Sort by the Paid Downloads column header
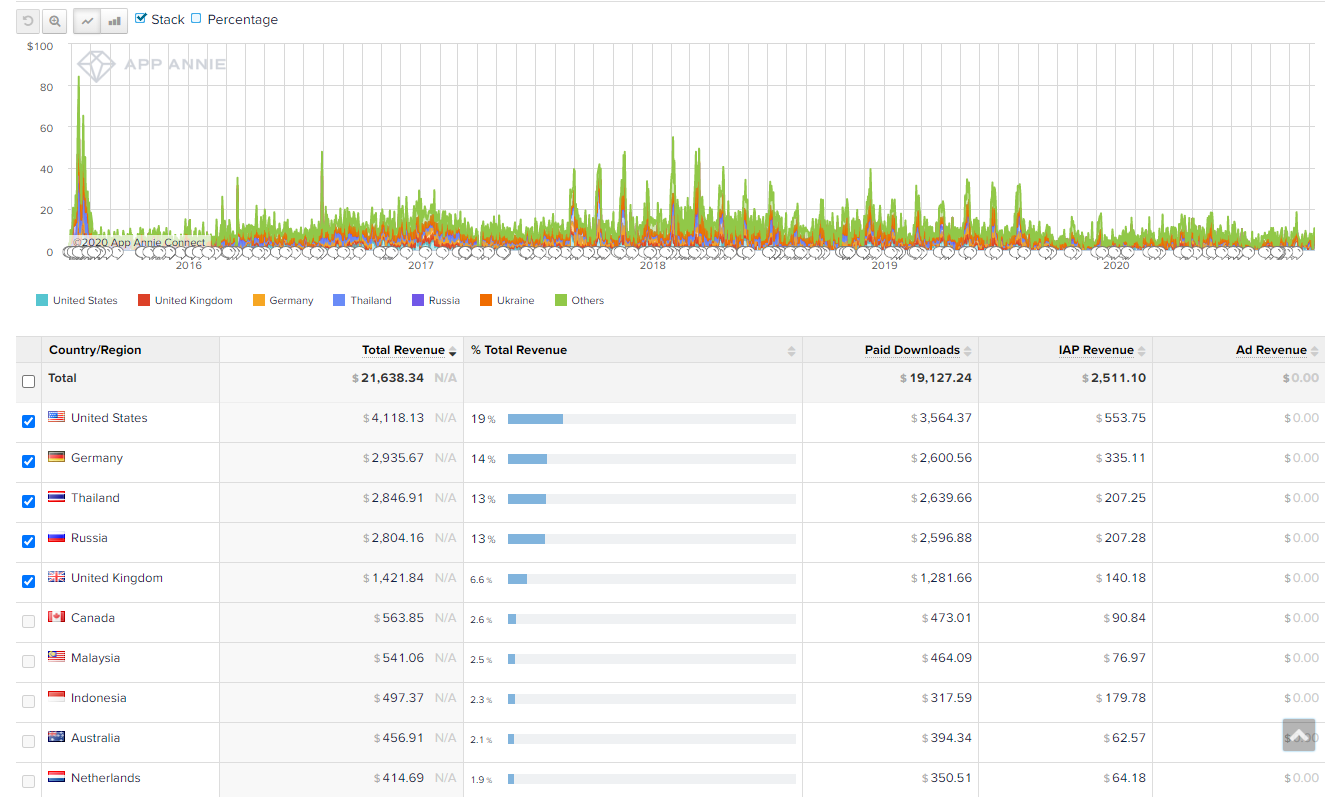Viewport: 1332px width, 797px height. [912, 350]
